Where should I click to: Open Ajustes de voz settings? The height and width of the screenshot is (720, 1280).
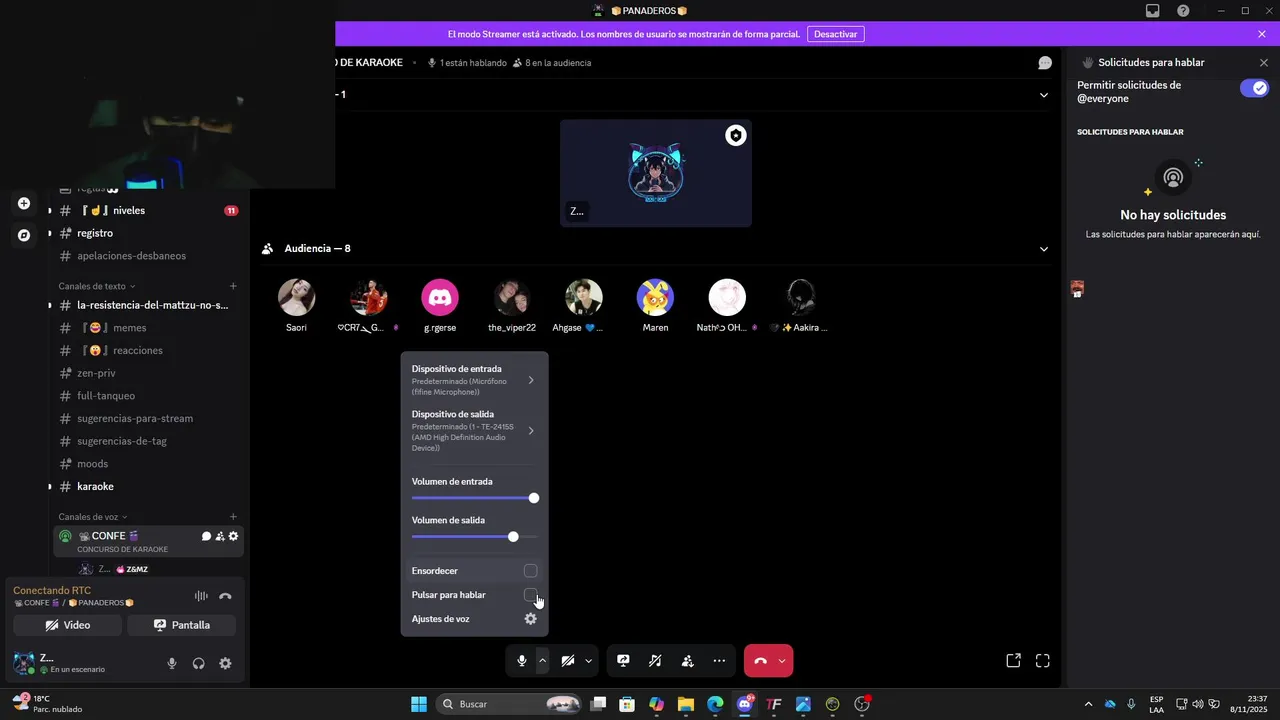474,619
